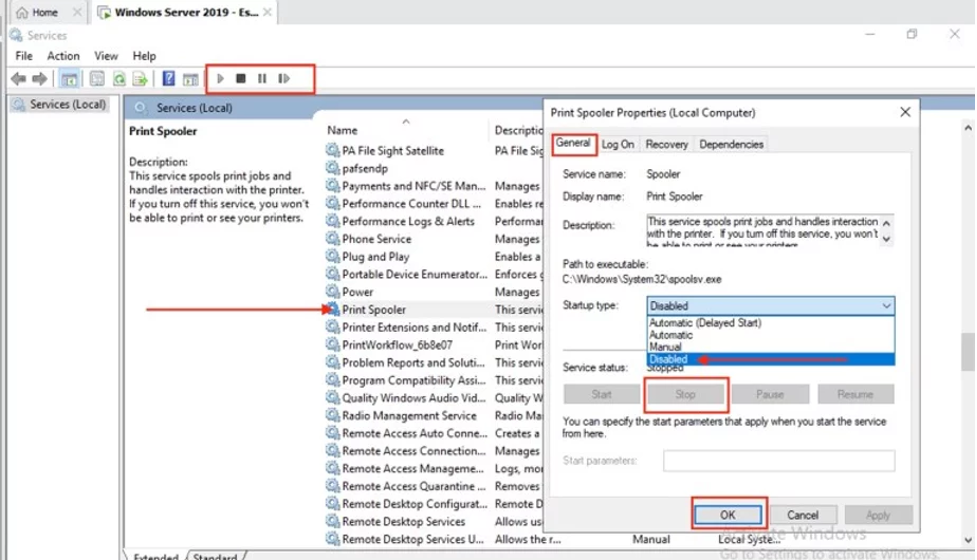977x560 pixels.
Task: Click the gear icon beside Radio Management Service
Action: point(333,415)
